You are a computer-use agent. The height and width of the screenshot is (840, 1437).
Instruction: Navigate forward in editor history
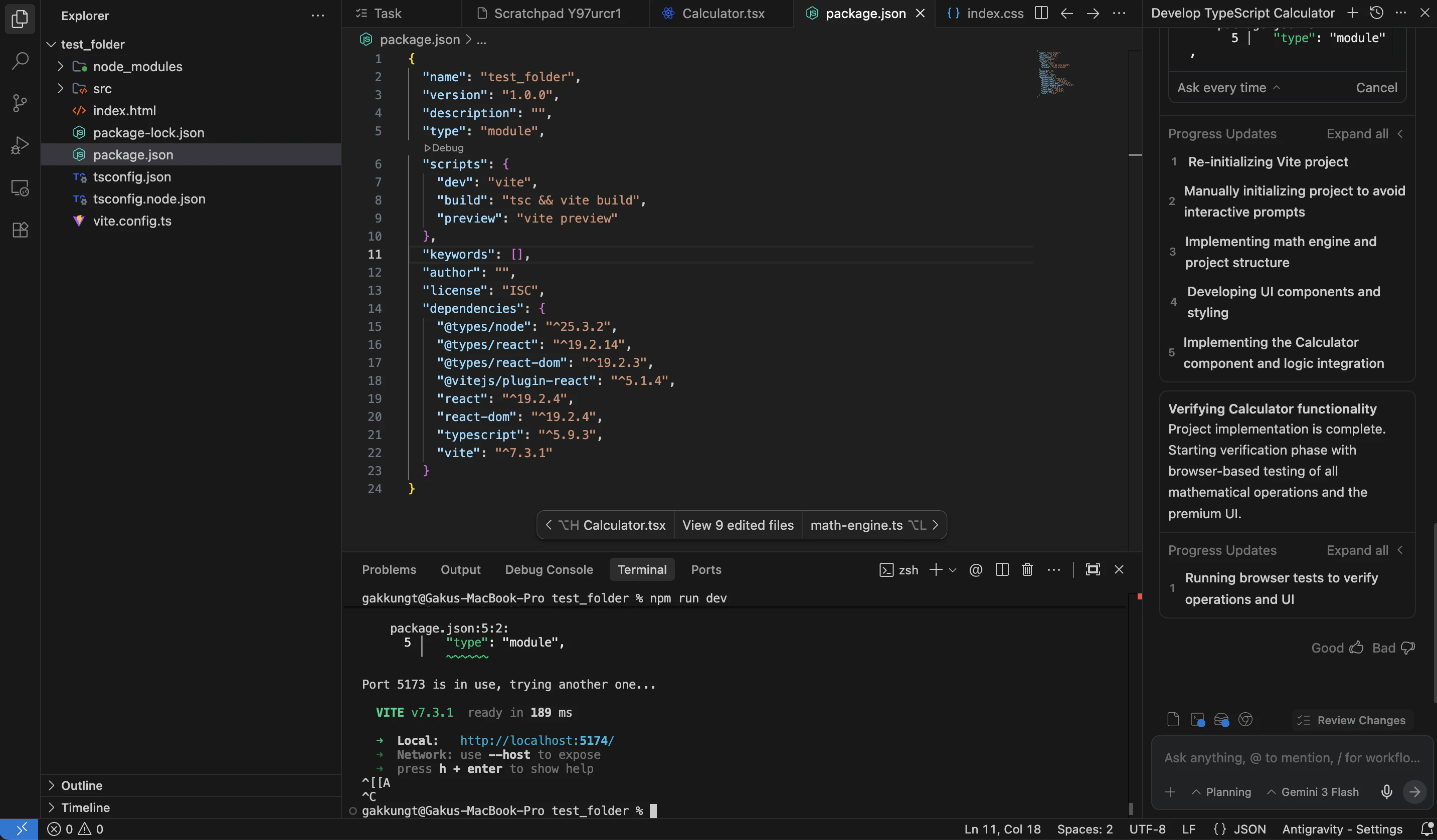(x=1093, y=13)
